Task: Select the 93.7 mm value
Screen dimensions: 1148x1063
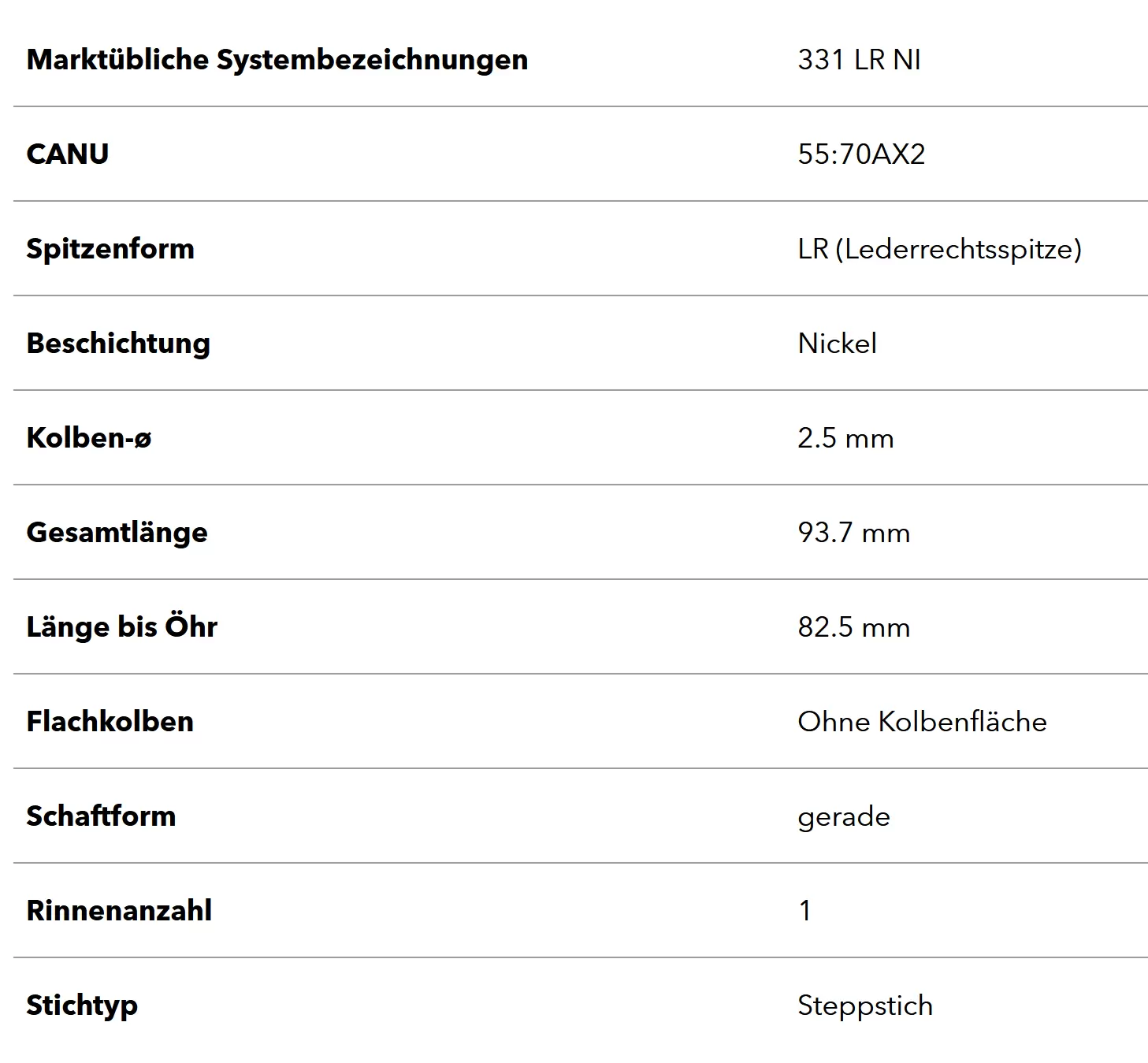Action: [x=853, y=533]
